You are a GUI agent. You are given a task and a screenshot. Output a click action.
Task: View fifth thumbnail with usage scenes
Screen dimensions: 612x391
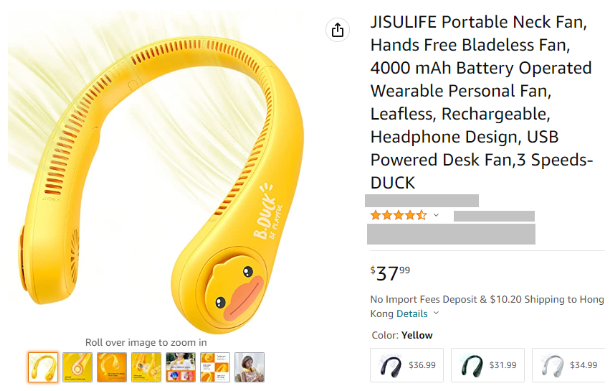click(180, 367)
